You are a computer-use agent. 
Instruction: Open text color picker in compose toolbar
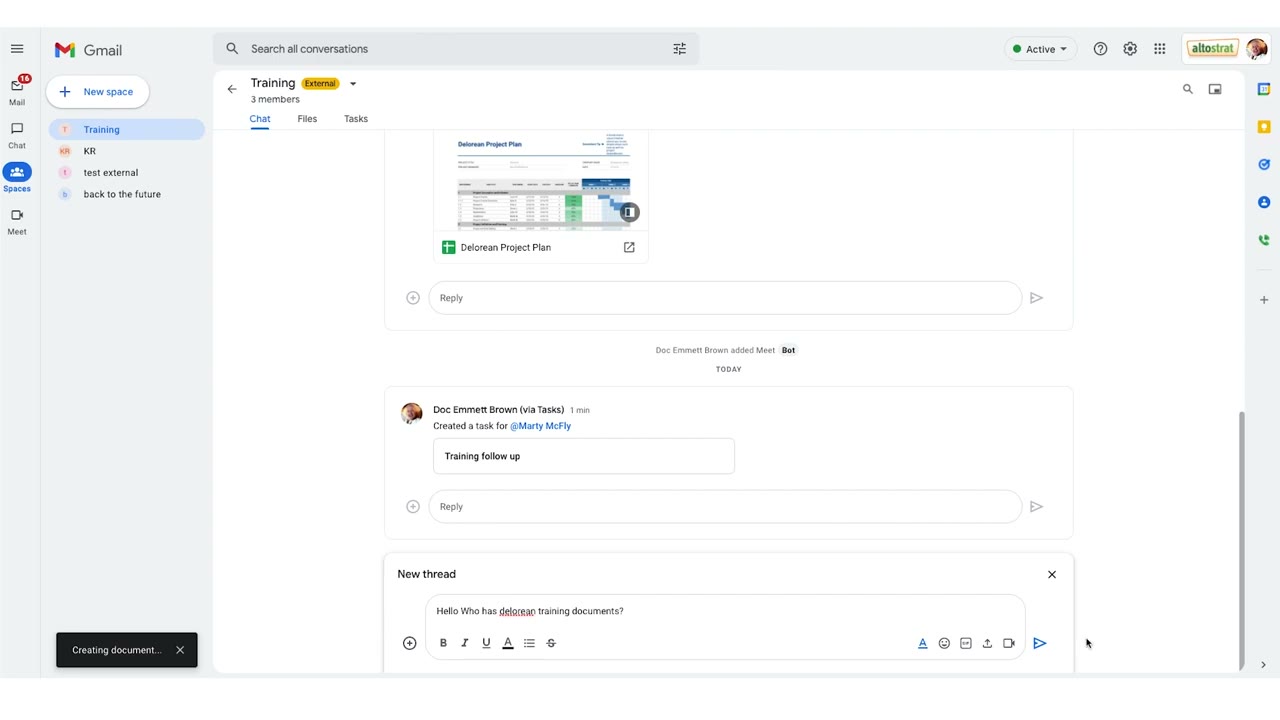pos(508,643)
